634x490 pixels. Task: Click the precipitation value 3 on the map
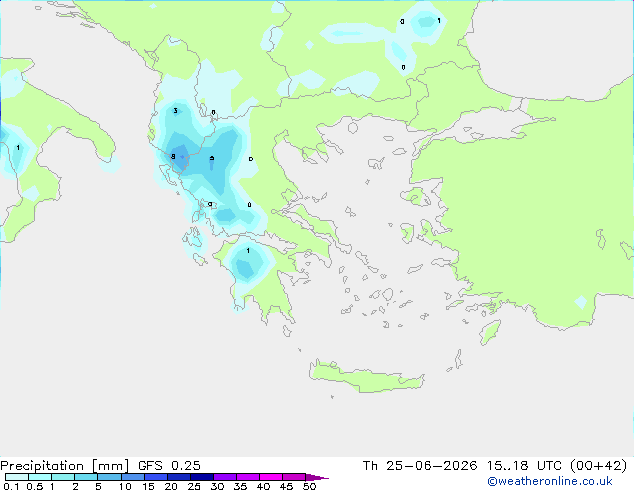(175, 110)
